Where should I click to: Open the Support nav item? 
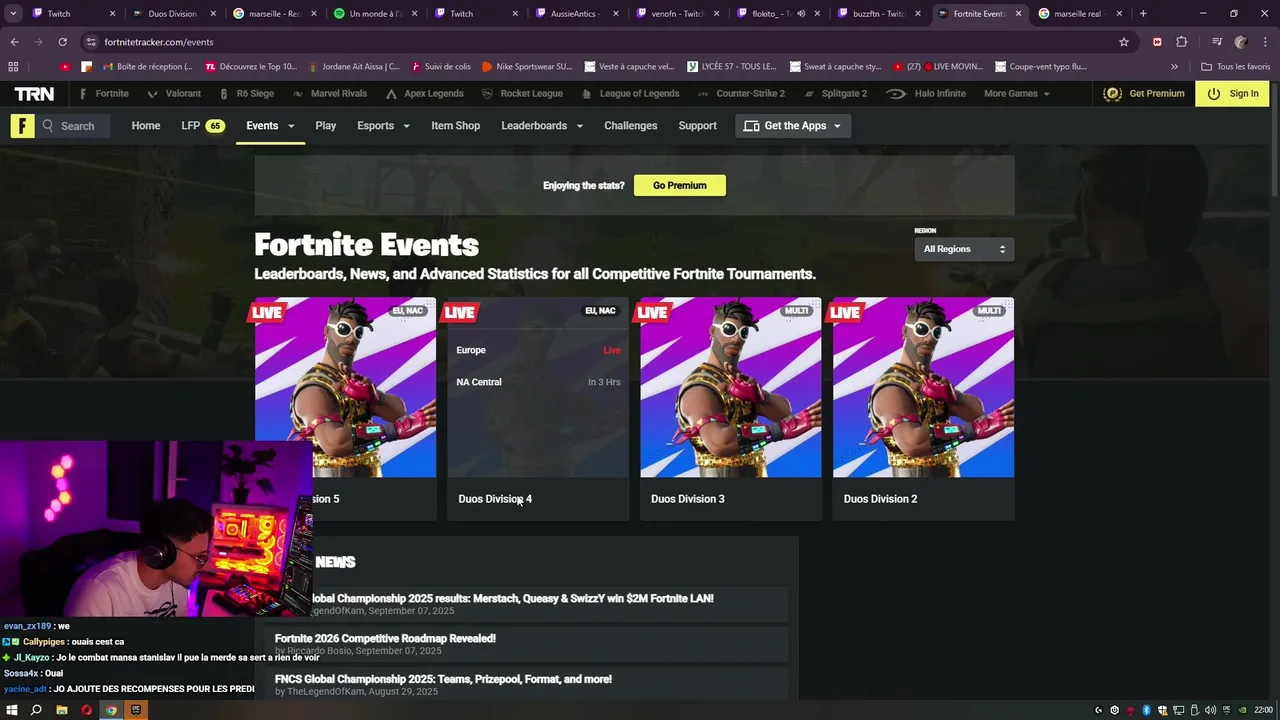point(697,126)
